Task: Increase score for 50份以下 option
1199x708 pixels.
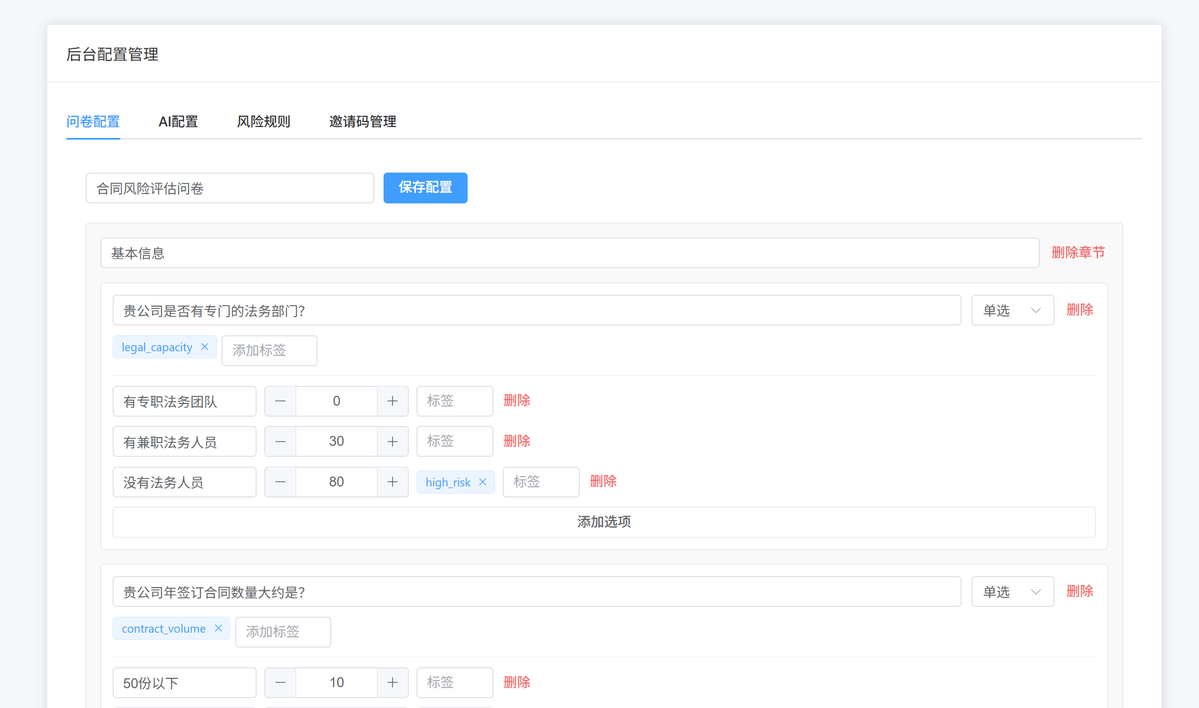Action: click(x=392, y=683)
